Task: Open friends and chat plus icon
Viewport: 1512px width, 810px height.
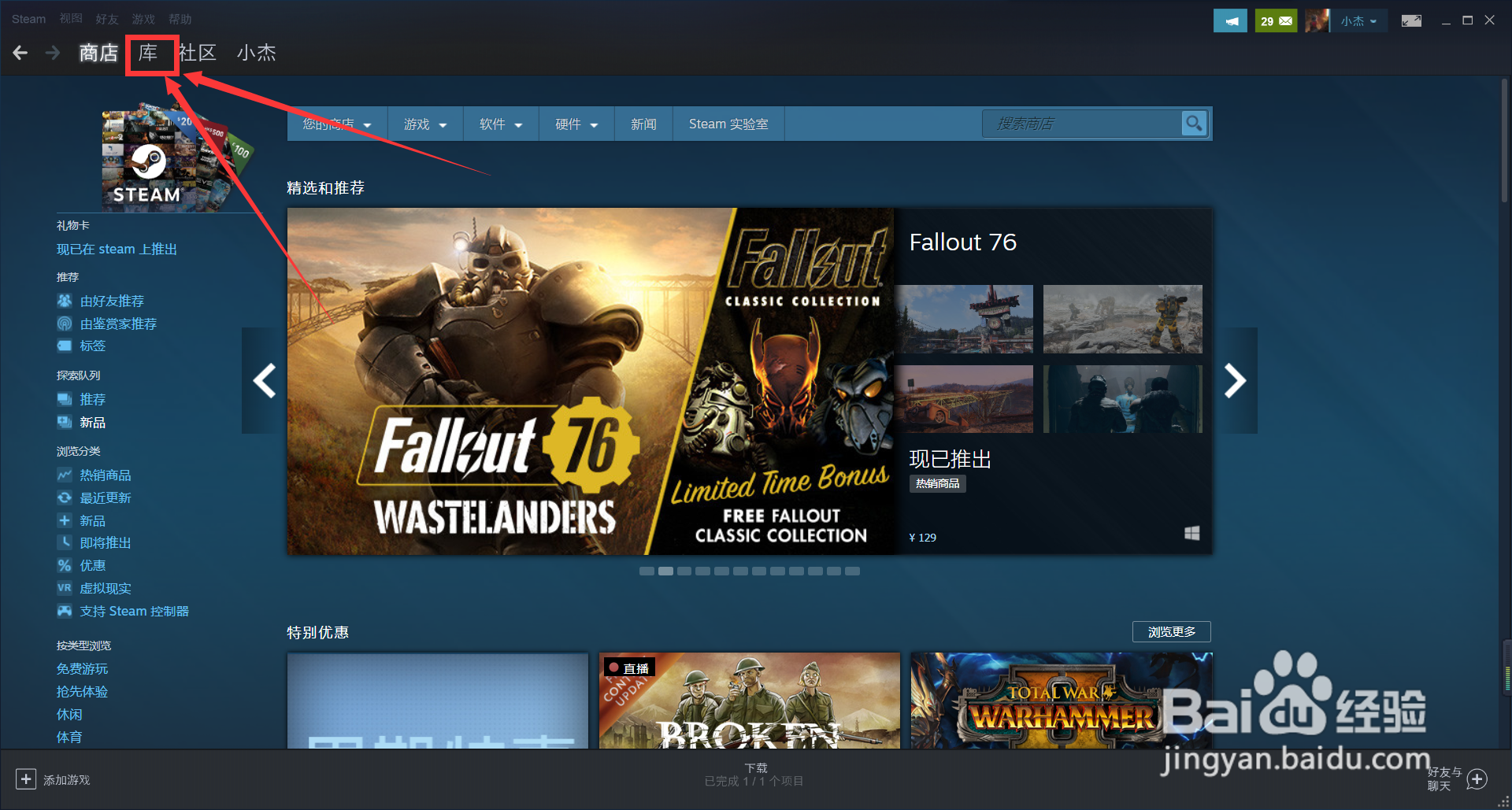Action: click(1477, 779)
